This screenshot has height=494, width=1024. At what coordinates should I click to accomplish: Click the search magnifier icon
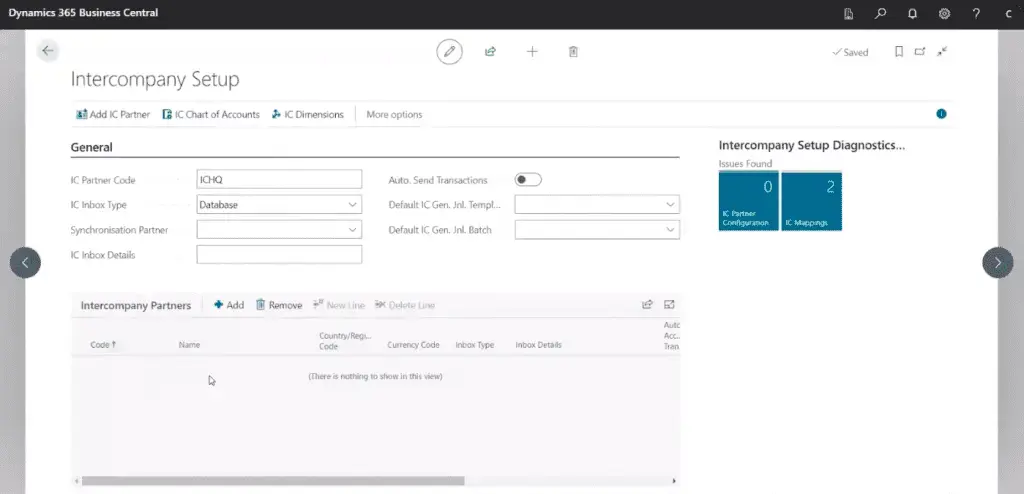880,14
